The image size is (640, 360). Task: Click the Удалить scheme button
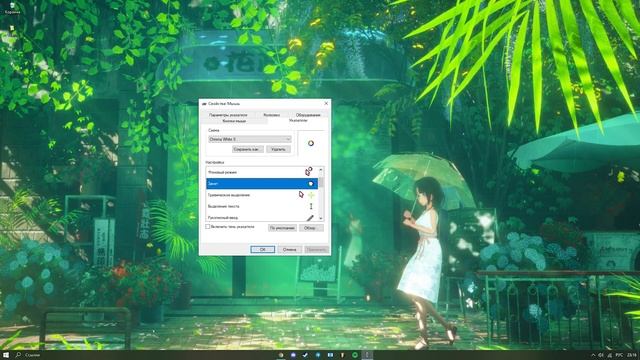pyautogui.click(x=278, y=149)
